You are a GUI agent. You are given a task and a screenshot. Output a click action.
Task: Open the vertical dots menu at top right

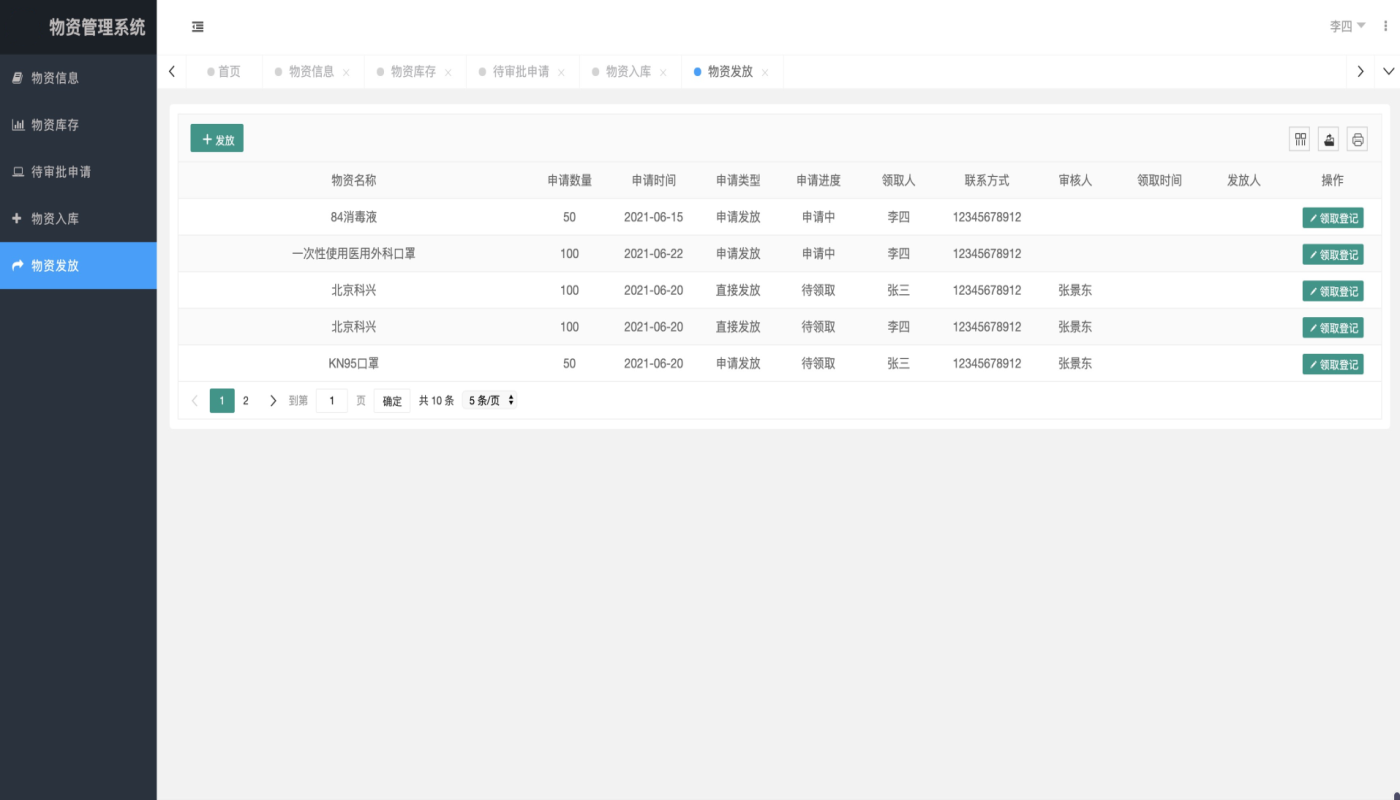coord(1385,27)
